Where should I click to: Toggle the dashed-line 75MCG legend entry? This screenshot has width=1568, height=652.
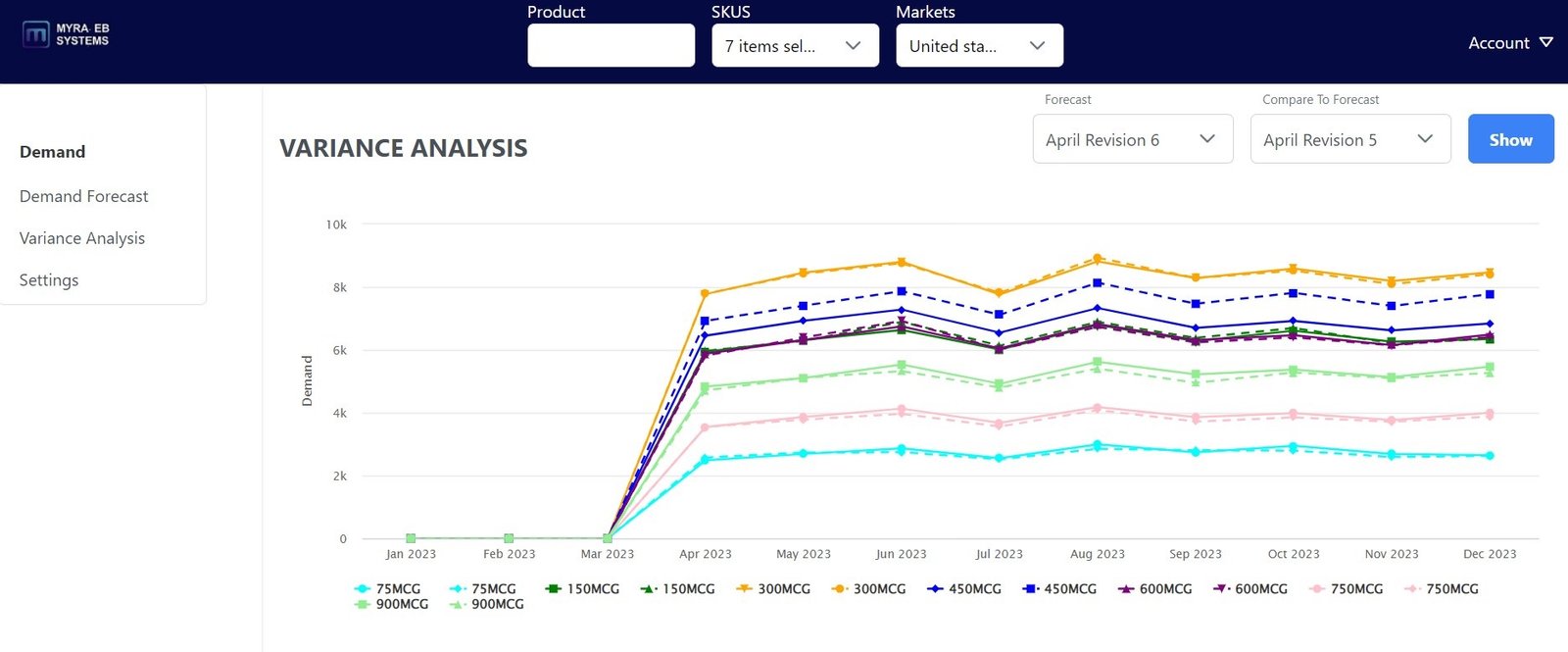(482, 589)
